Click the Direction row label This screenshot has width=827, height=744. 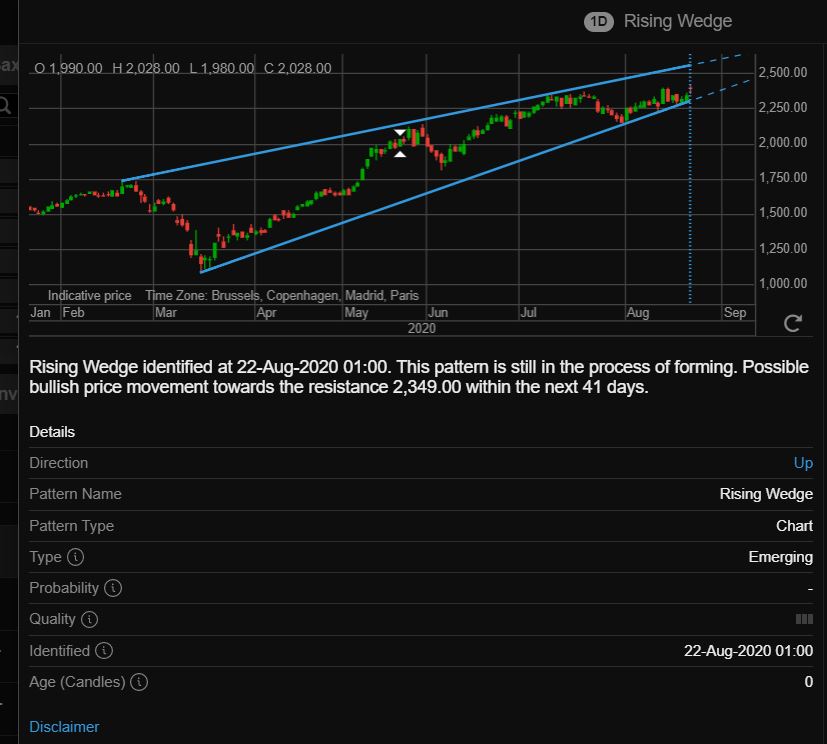click(59, 463)
